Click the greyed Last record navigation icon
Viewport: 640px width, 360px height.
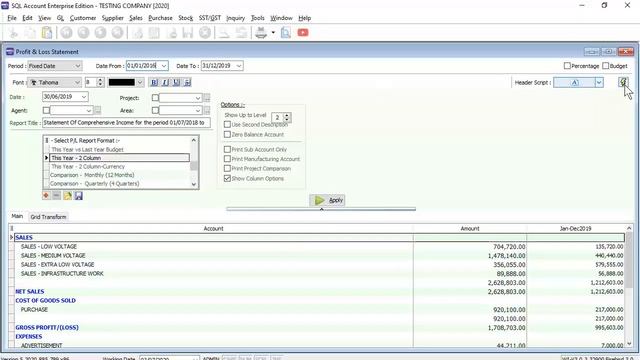tap(118, 33)
